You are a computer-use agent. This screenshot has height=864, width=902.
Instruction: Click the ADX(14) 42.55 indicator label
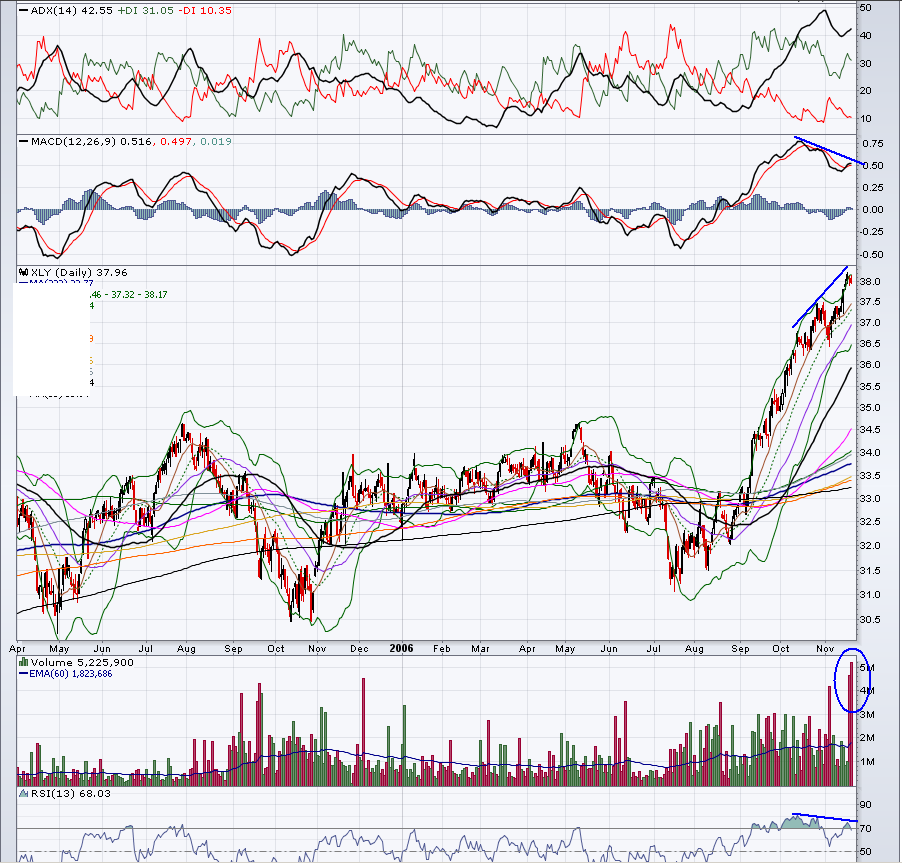[71, 10]
